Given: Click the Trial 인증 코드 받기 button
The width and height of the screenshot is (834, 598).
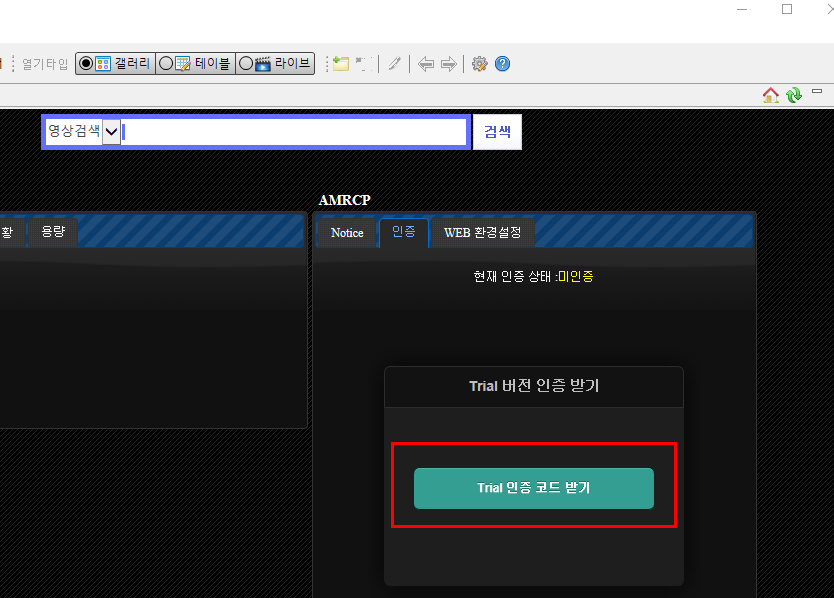Looking at the screenshot, I should coord(534,488).
